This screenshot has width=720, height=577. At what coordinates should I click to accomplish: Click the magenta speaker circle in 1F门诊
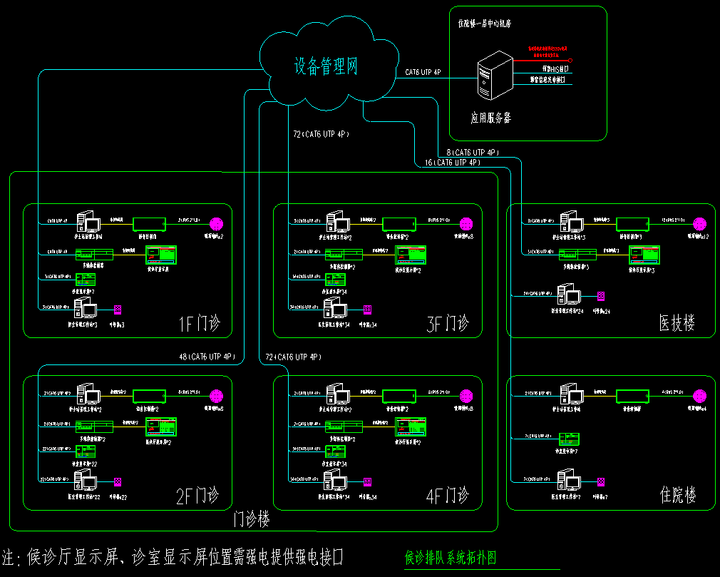coord(216,224)
